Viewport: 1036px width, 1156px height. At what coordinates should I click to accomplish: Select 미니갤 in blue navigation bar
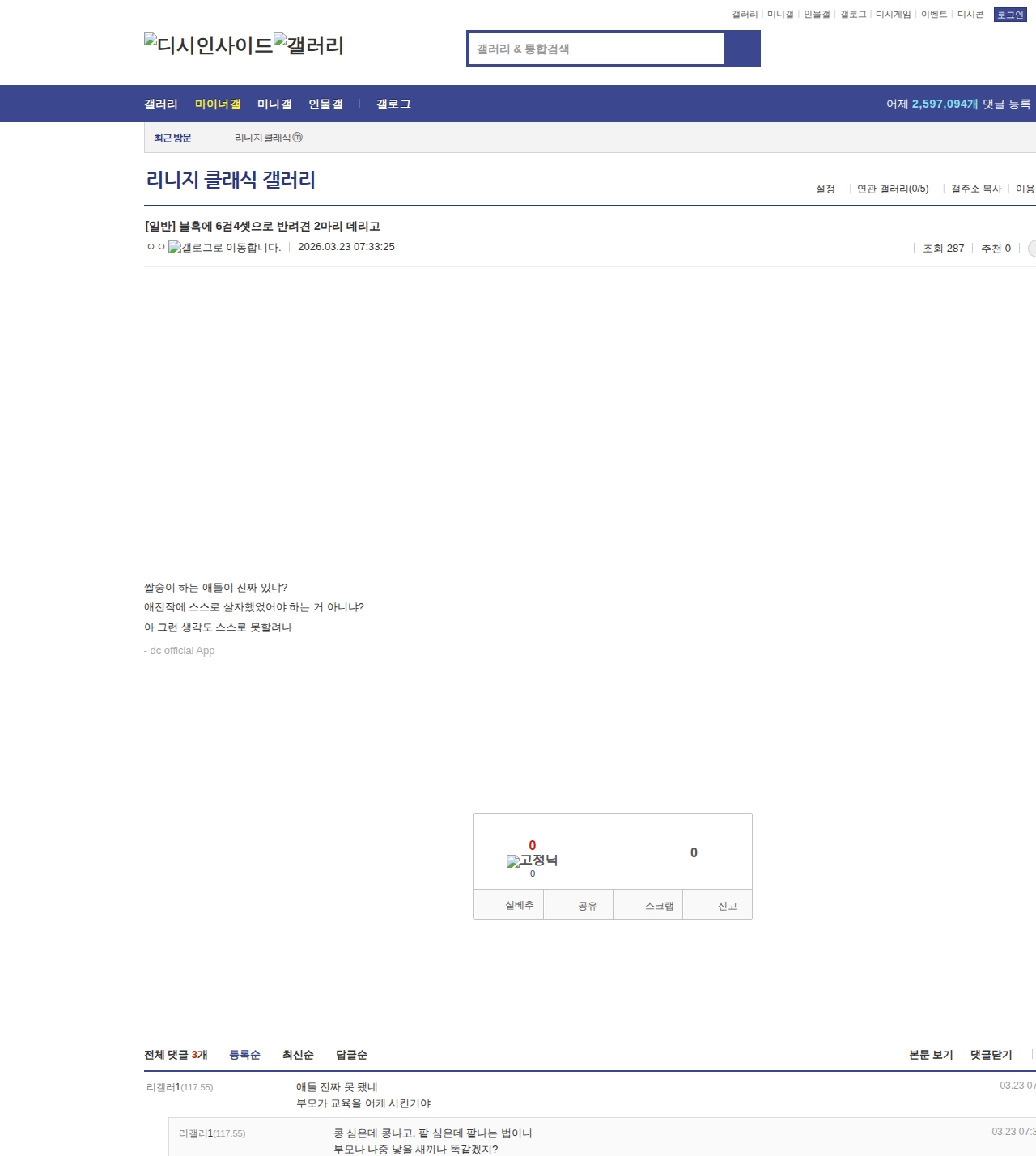tap(274, 104)
